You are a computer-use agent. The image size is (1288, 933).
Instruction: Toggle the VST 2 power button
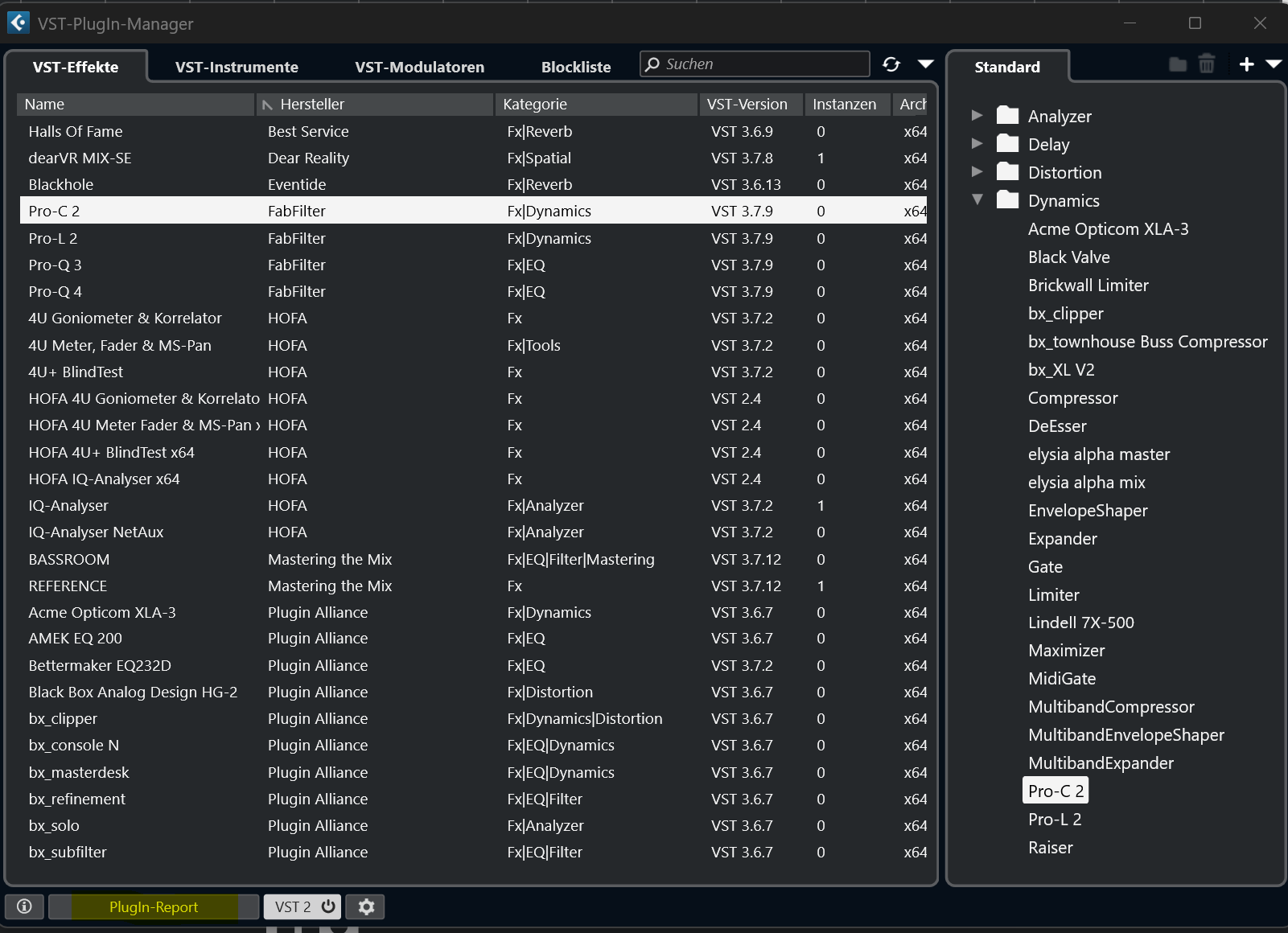(328, 906)
